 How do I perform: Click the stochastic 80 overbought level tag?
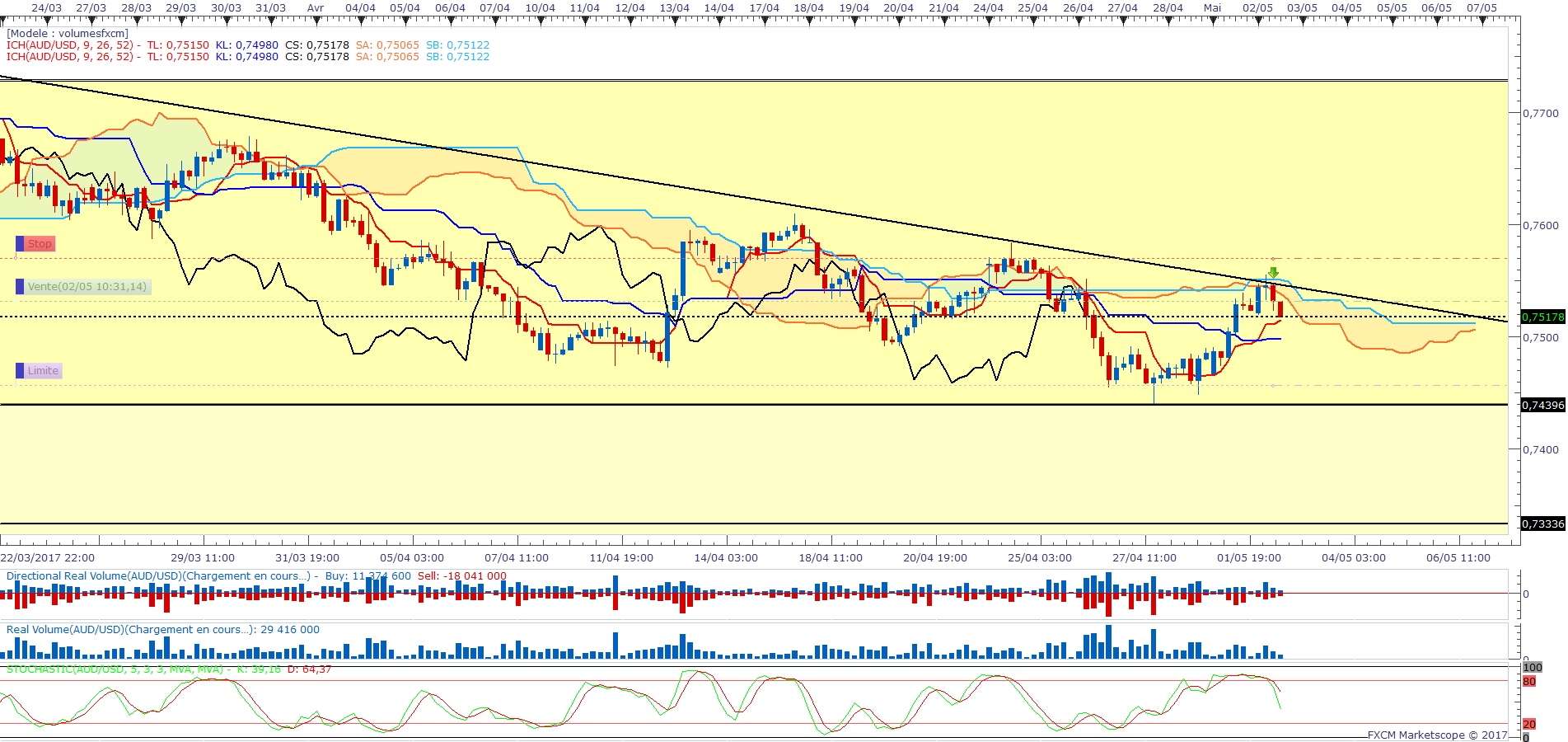click(1529, 682)
